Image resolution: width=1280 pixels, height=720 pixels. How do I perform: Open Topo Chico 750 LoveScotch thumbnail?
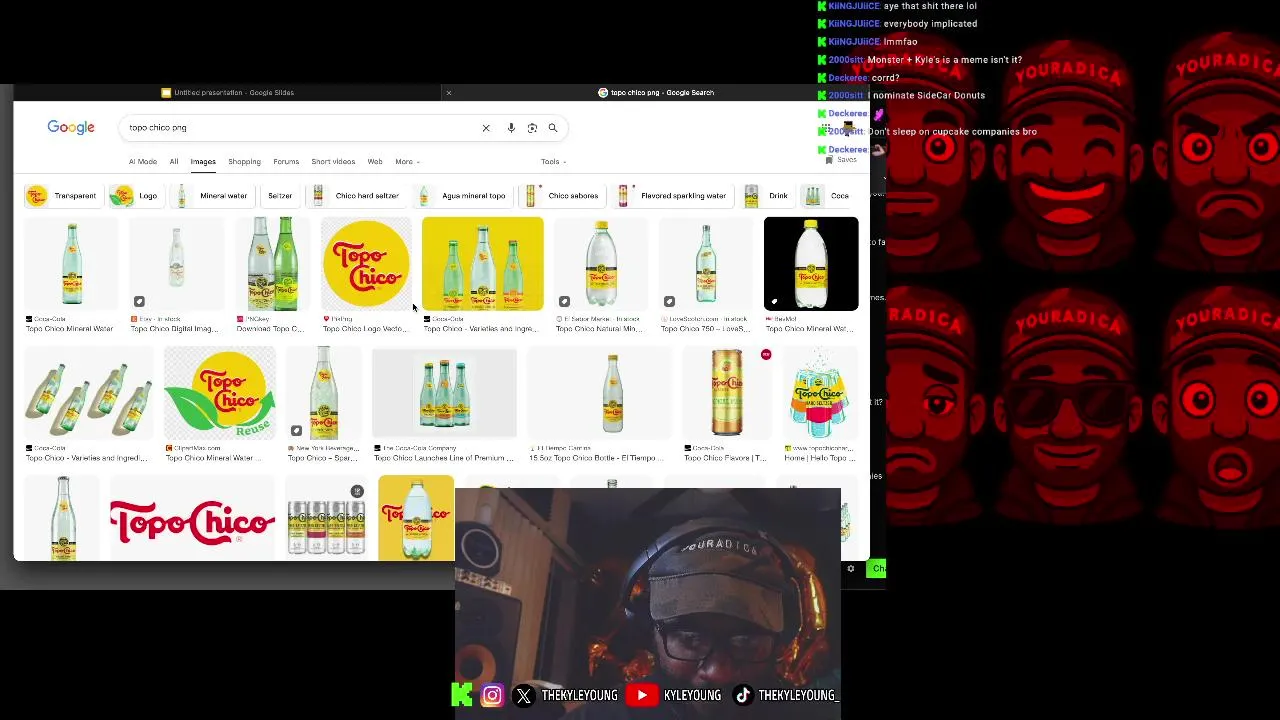coord(706,264)
